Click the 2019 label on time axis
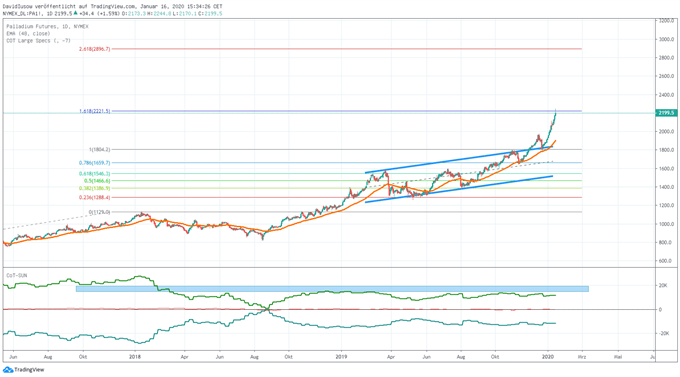This screenshot has width=680, height=377. tap(341, 357)
